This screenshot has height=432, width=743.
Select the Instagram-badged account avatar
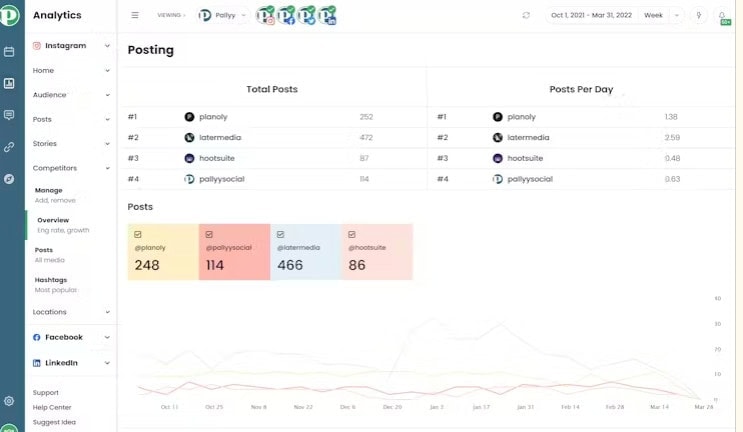pyautogui.click(x=265, y=16)
